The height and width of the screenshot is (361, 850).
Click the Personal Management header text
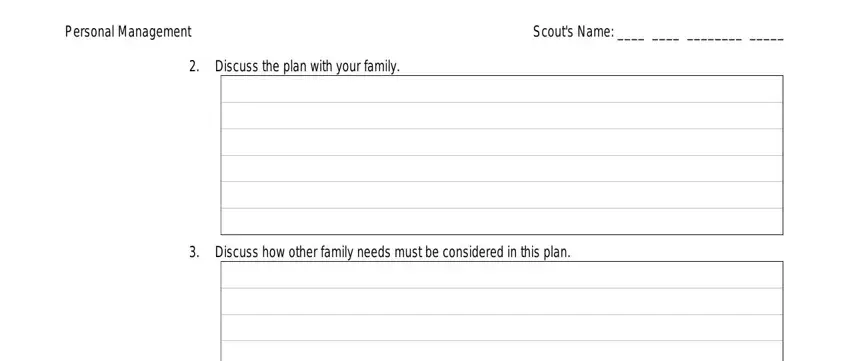pyautogui.click(x=128, y=32)
